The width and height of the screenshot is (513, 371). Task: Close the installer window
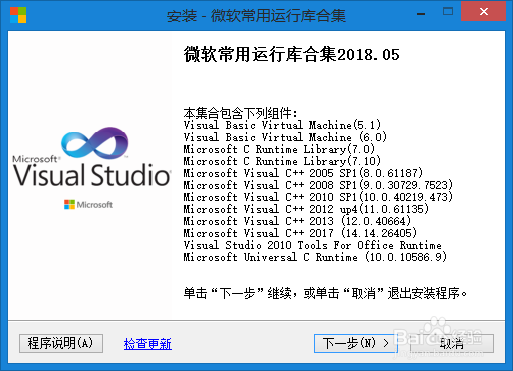click(484, 12)
